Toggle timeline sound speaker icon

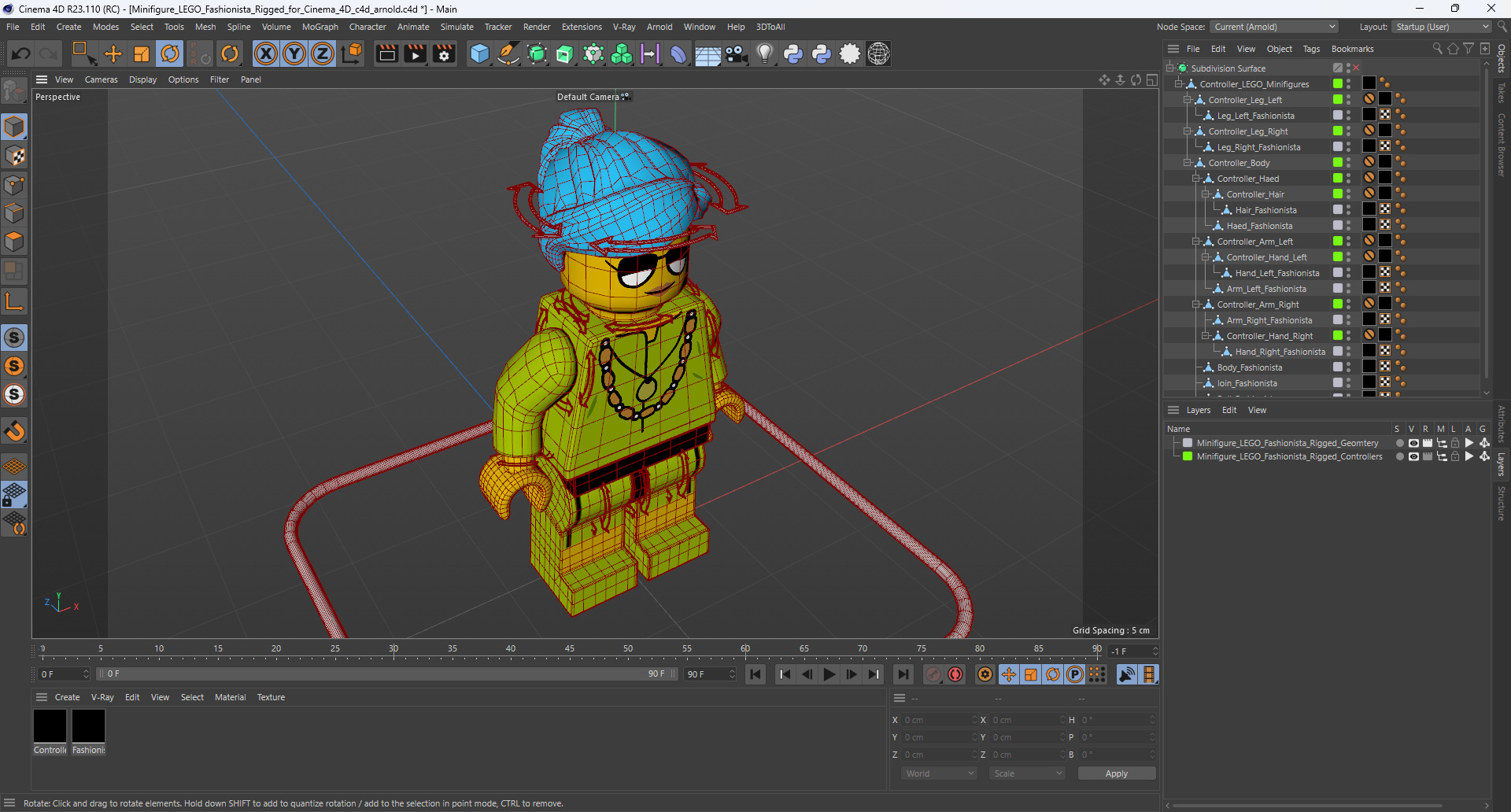[1127, 674]
